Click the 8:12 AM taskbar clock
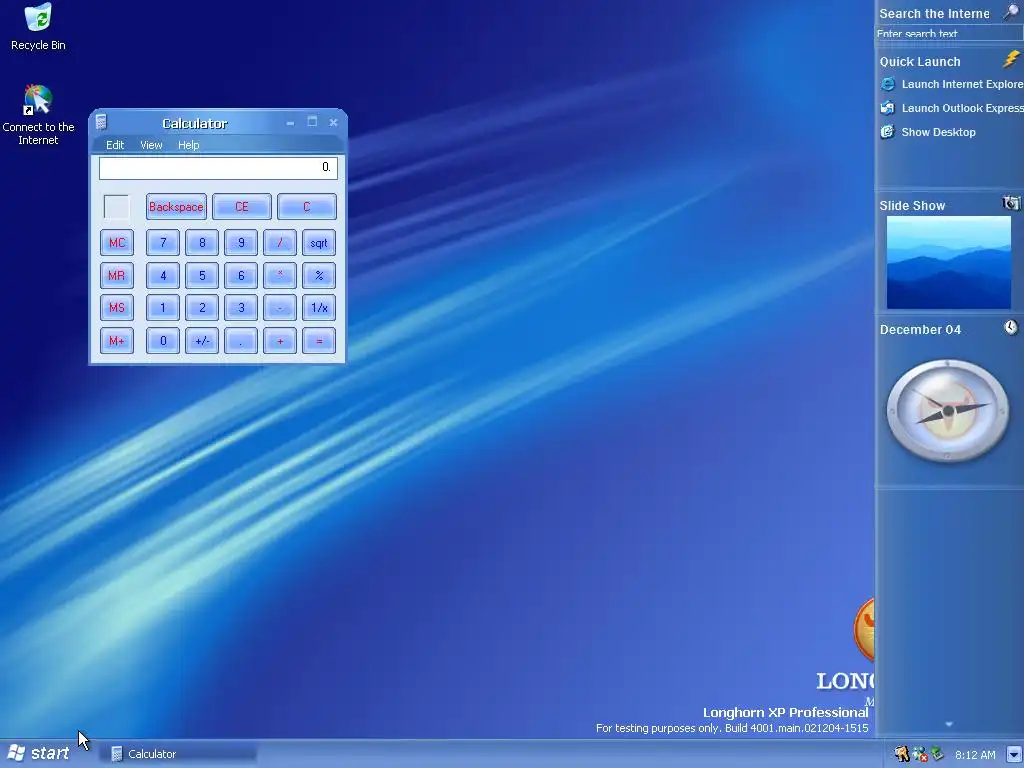Viewport: 1024px width, 768px height. [975, 755]
